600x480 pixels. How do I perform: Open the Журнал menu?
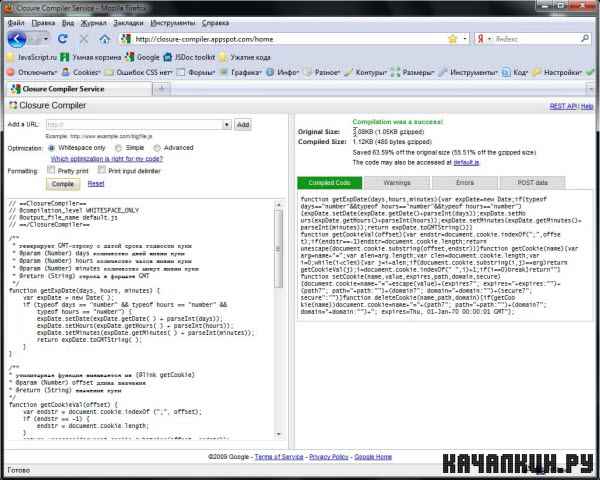pos(93,23)
